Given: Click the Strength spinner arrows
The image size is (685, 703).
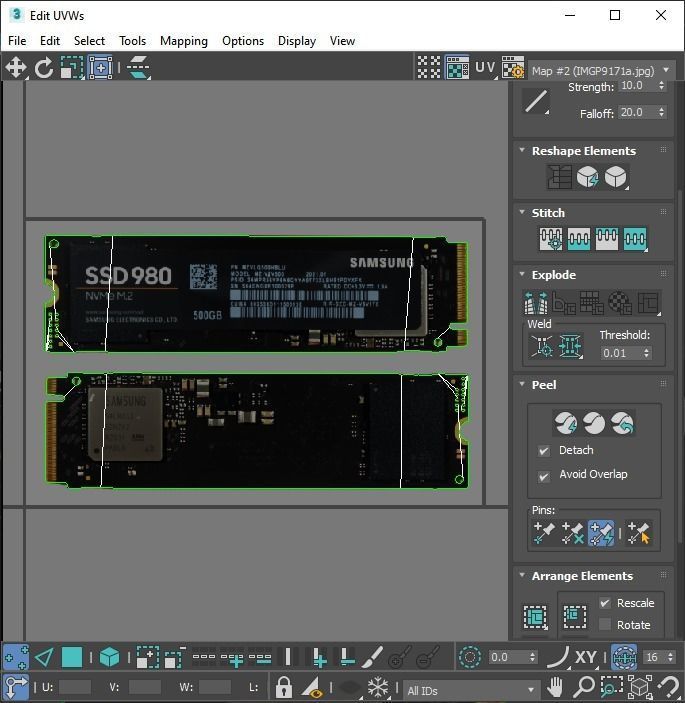Looking at the screenshot, I should pos(661,85).
